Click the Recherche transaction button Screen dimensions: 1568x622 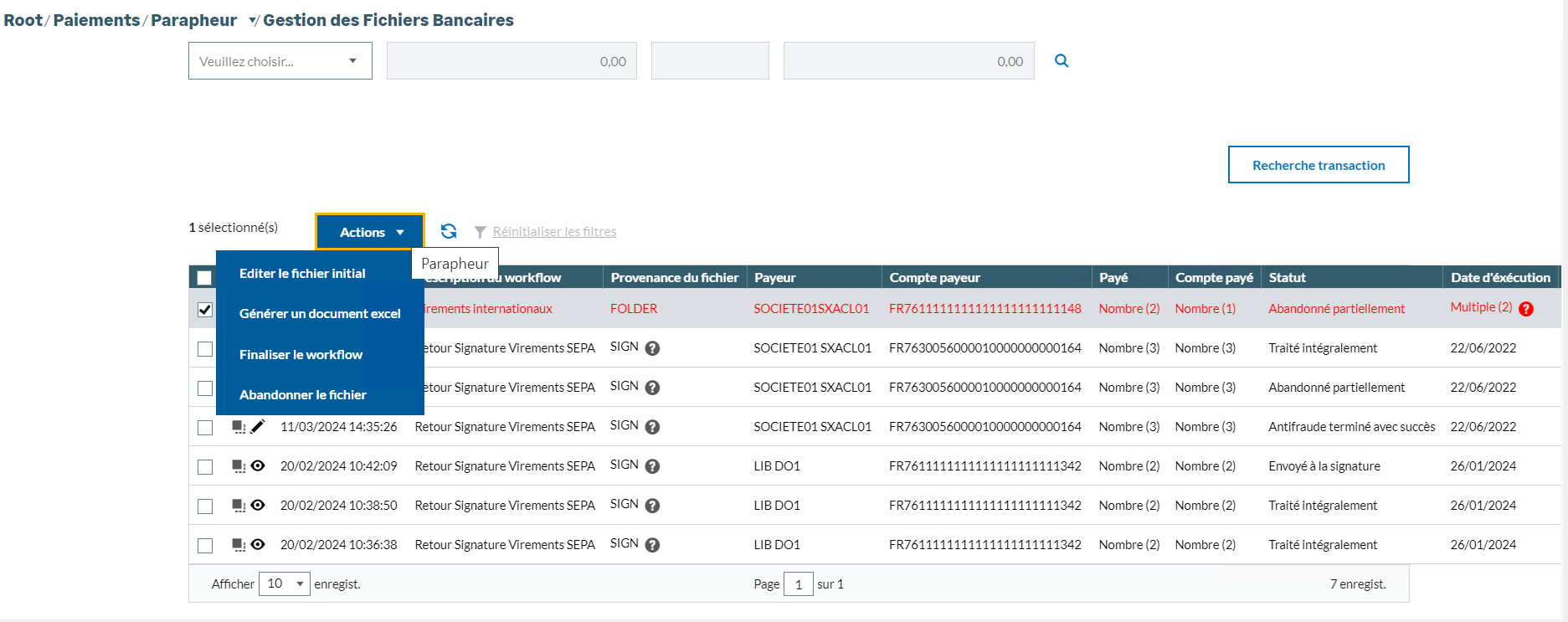pyautogui.click(x=1318, y=165)
